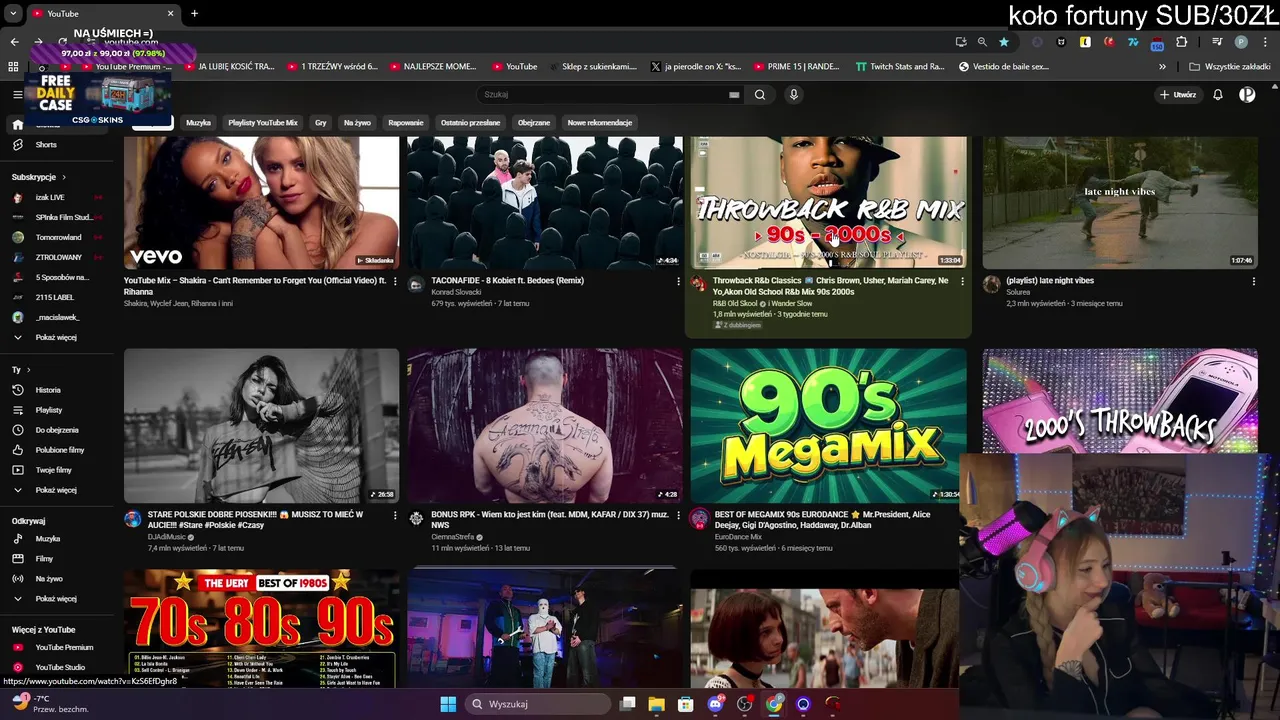Play the 90's MegaMix video thumbnail
Screen dimensions: 1280x720
828,425
